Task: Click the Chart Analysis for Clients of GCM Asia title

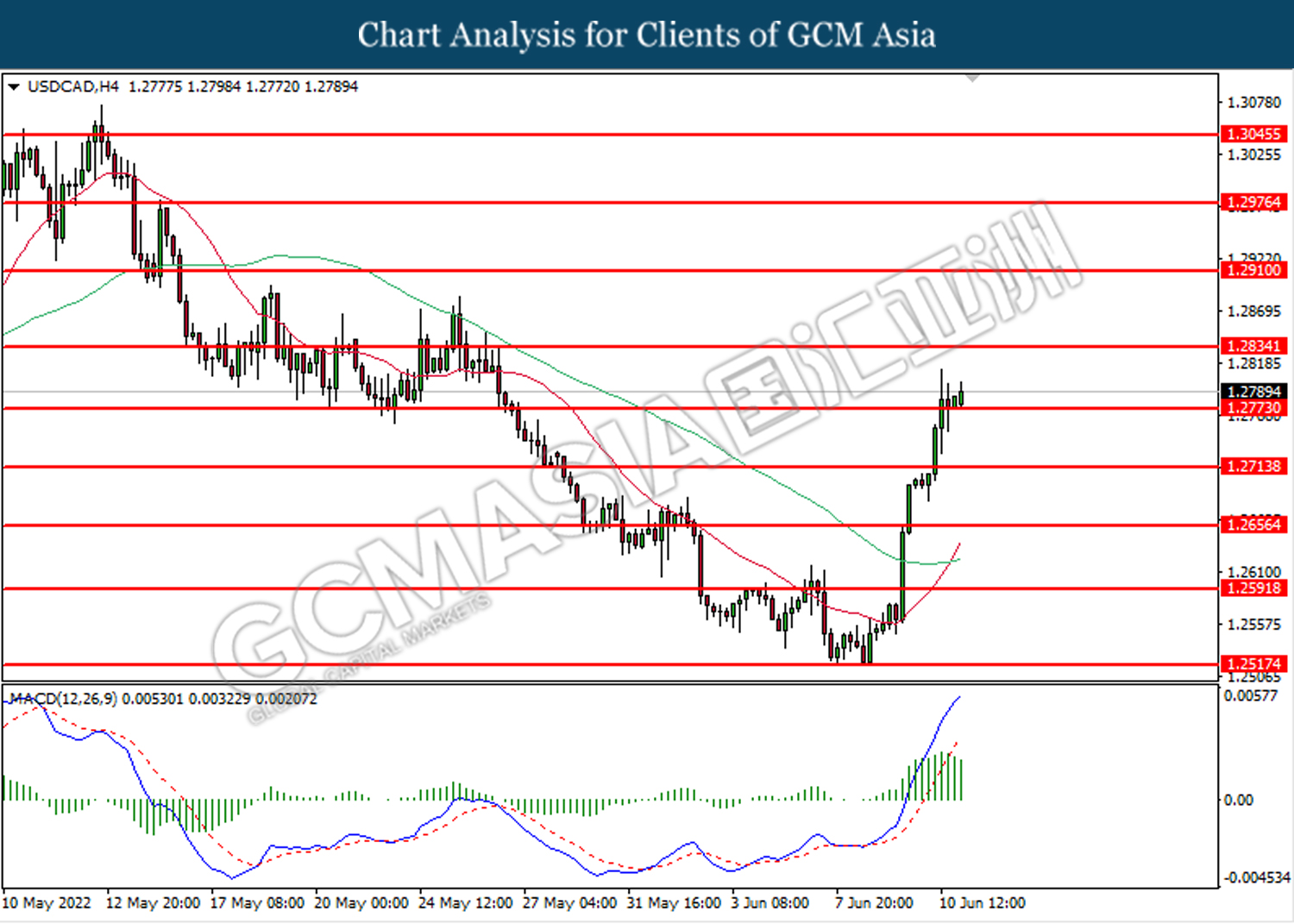Action: [647, 35]
